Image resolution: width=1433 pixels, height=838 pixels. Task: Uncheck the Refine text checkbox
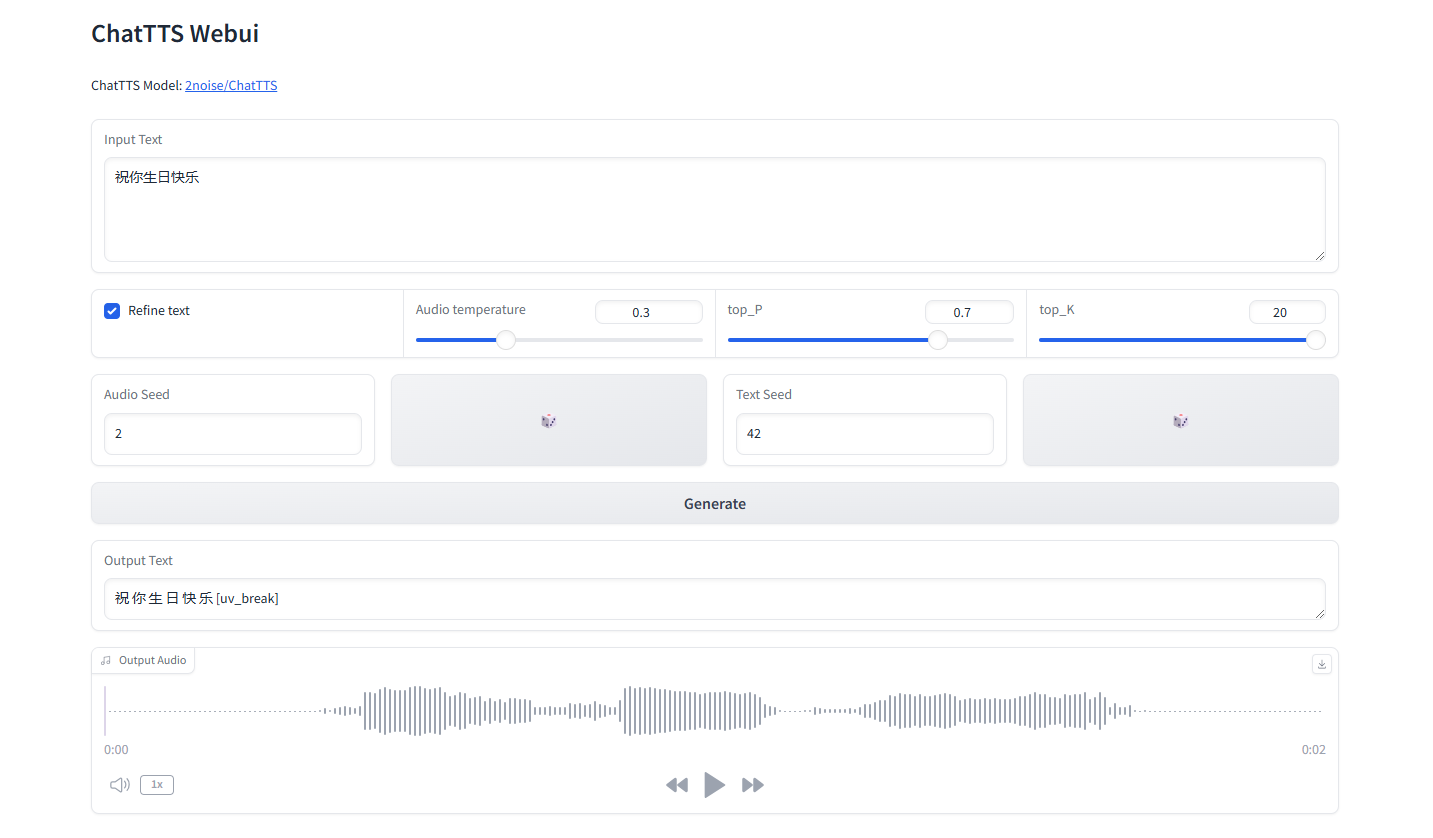(113, 311)
